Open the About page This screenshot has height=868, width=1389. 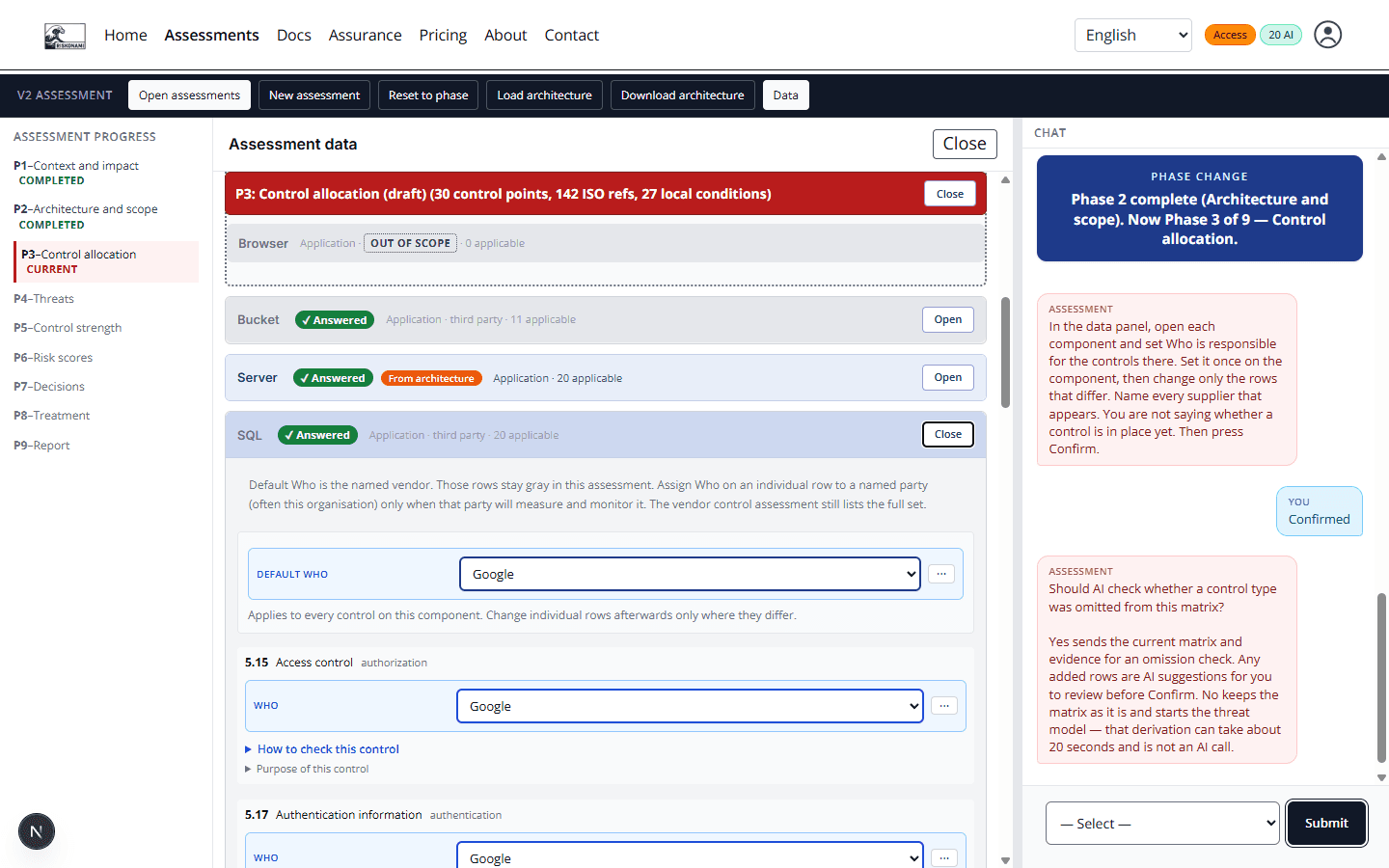coord(505,35)
